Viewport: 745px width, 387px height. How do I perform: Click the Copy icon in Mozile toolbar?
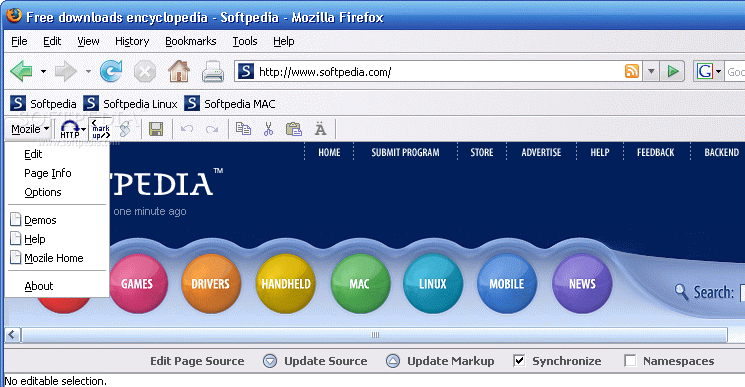[x=243, y=129]
